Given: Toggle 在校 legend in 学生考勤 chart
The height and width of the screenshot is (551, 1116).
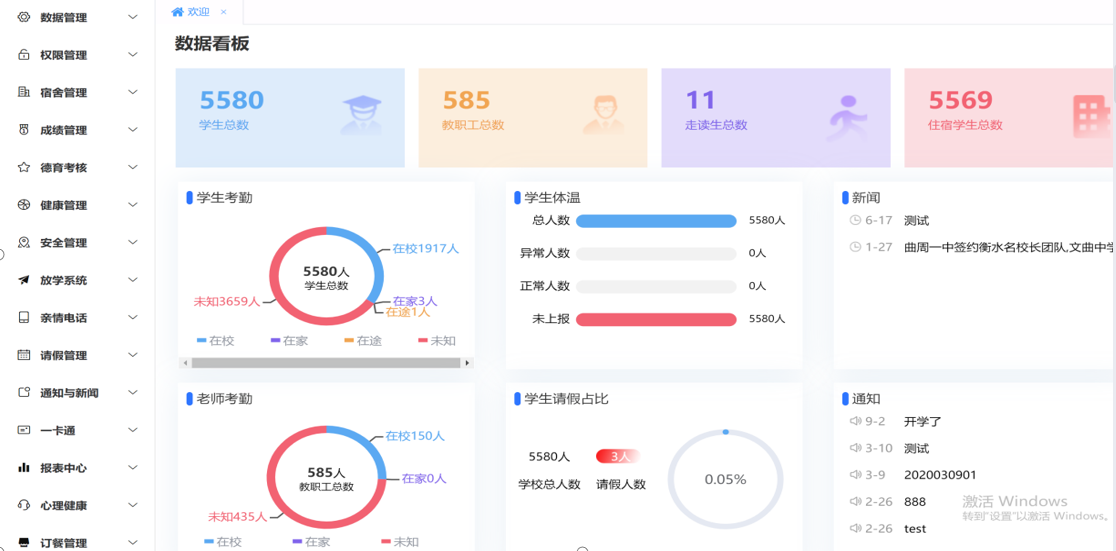Looking at the screenshot, I should (216, 341).
